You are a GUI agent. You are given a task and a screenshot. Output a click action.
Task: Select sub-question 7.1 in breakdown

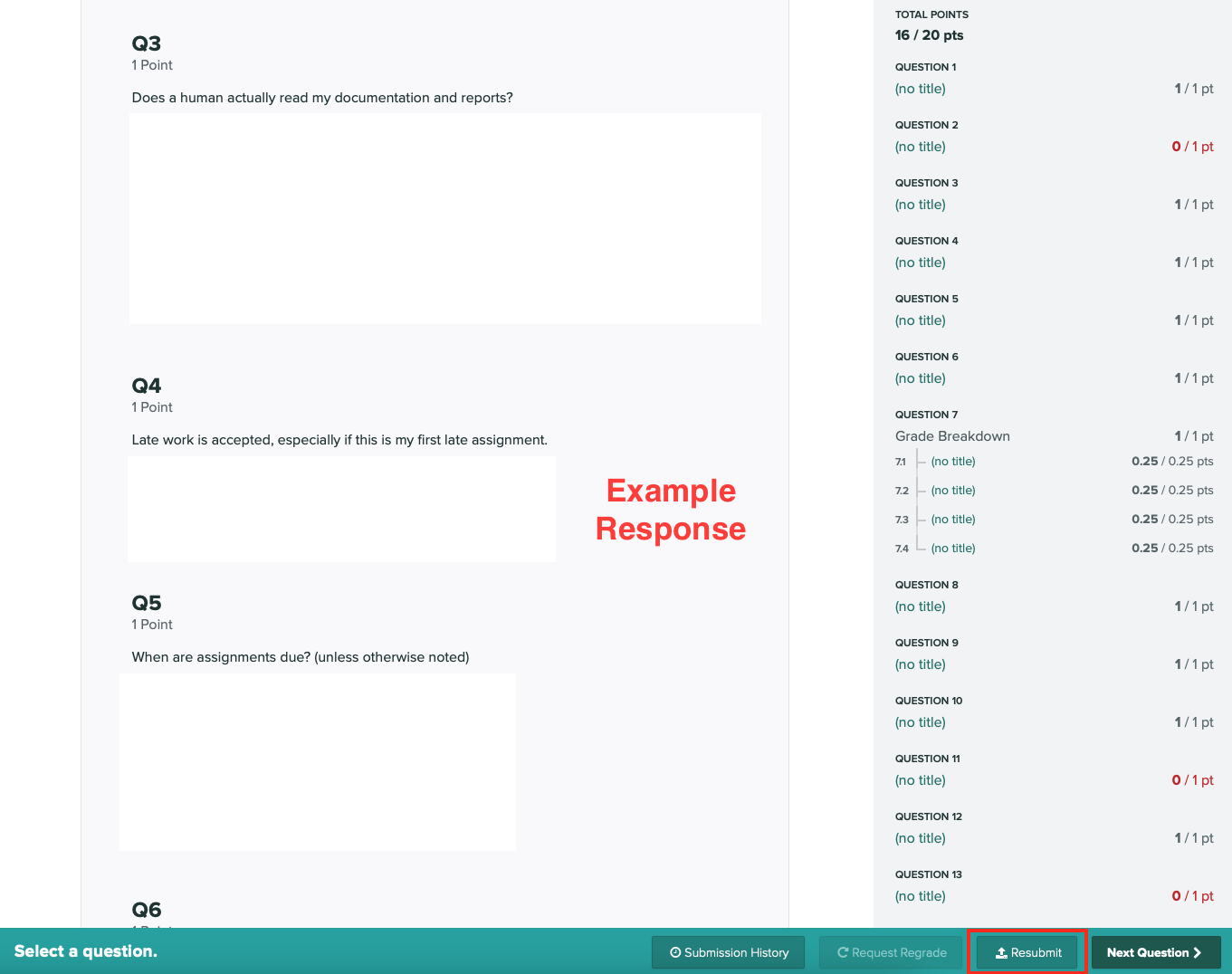[x=953, y=462]
